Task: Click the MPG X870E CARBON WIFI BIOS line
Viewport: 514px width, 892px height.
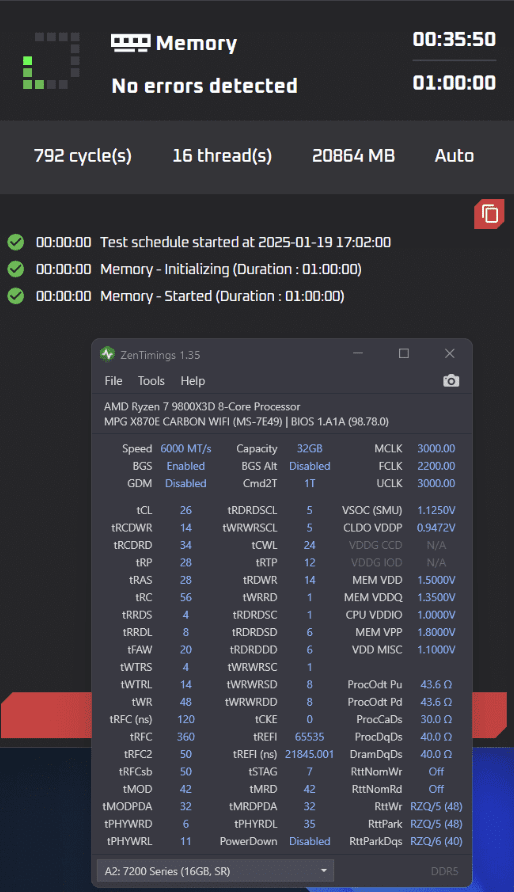Action: coord(246,422)
